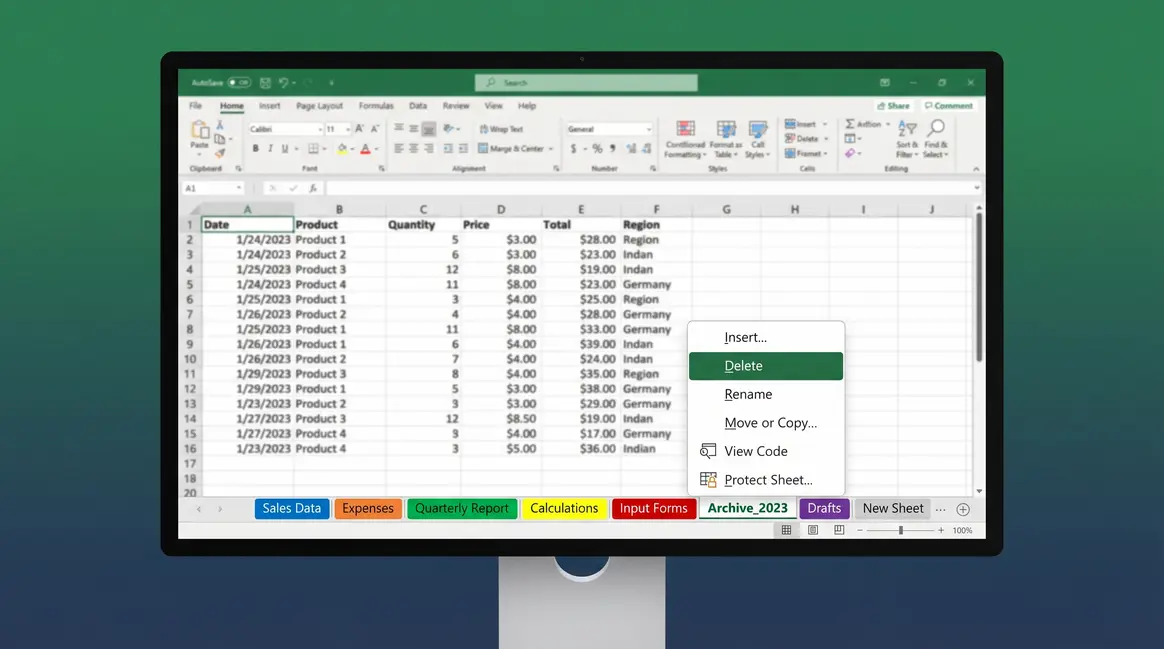Switch to Page Layout view in status bar

[813, 530]
